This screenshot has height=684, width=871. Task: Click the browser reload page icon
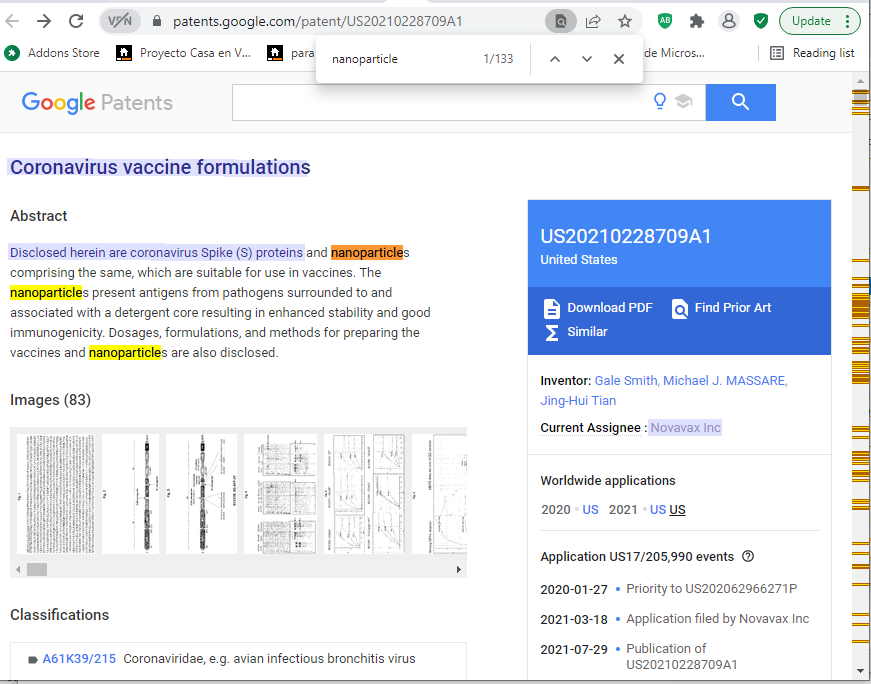pyautogui.click(x=76, y=21)
